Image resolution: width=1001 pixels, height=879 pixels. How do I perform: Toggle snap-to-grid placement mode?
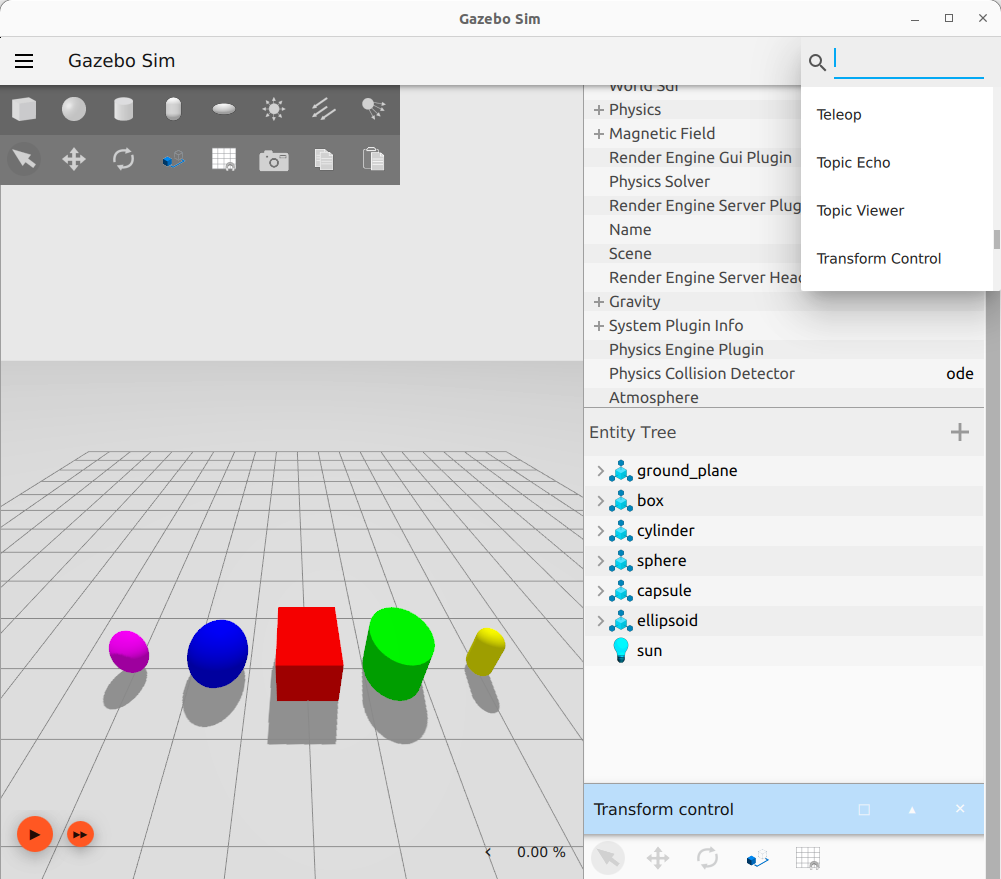(223, 159)
